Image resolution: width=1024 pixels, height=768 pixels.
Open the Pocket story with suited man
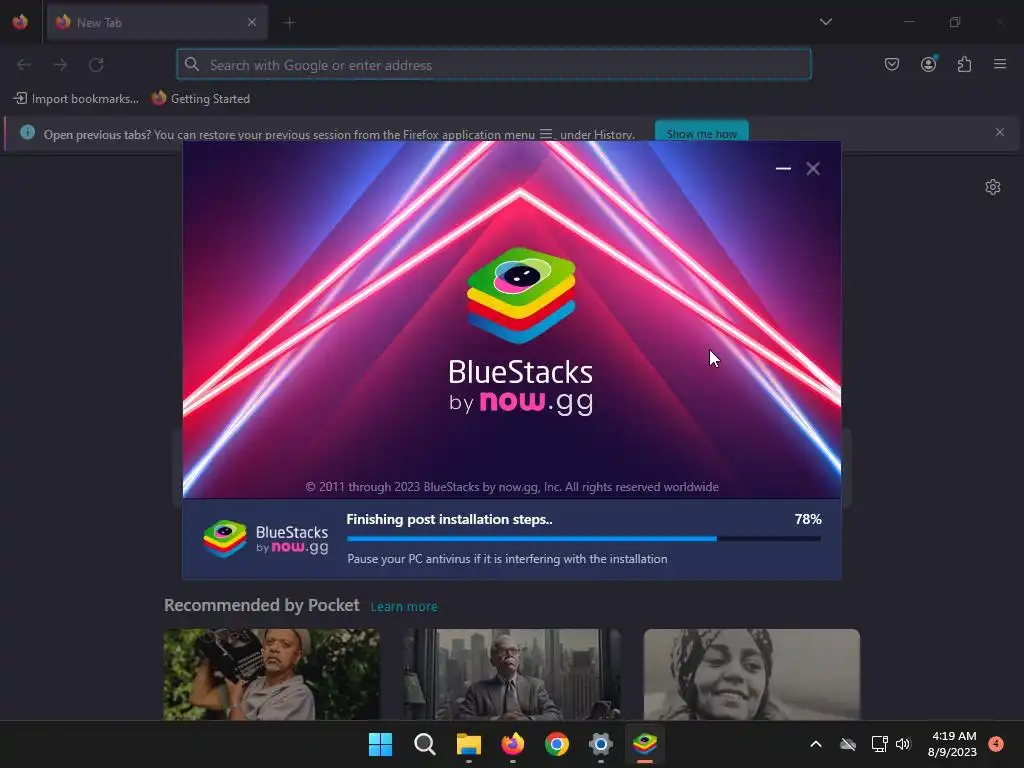point(512,675)
